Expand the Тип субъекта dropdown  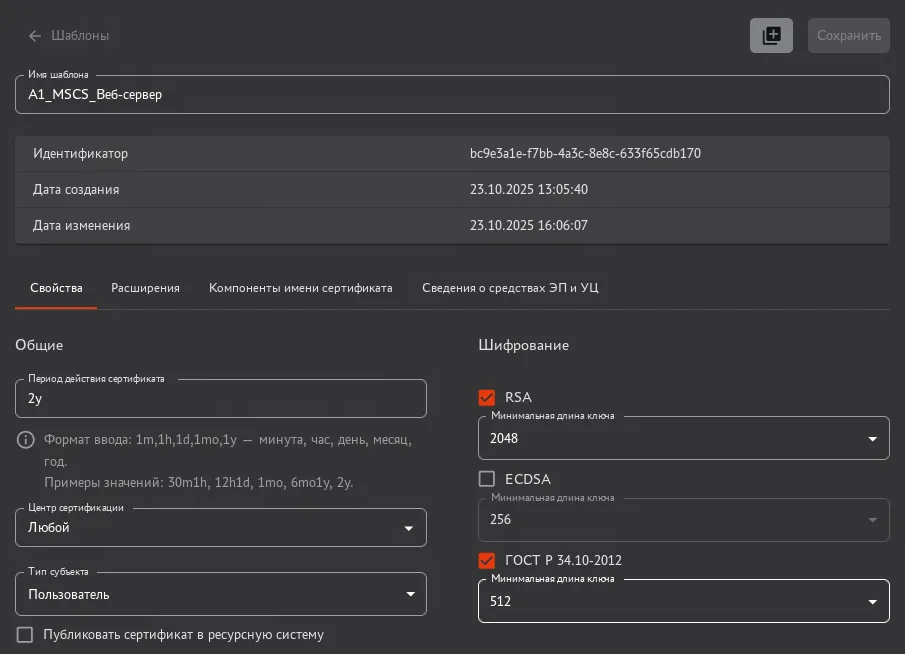coord(221,594)
